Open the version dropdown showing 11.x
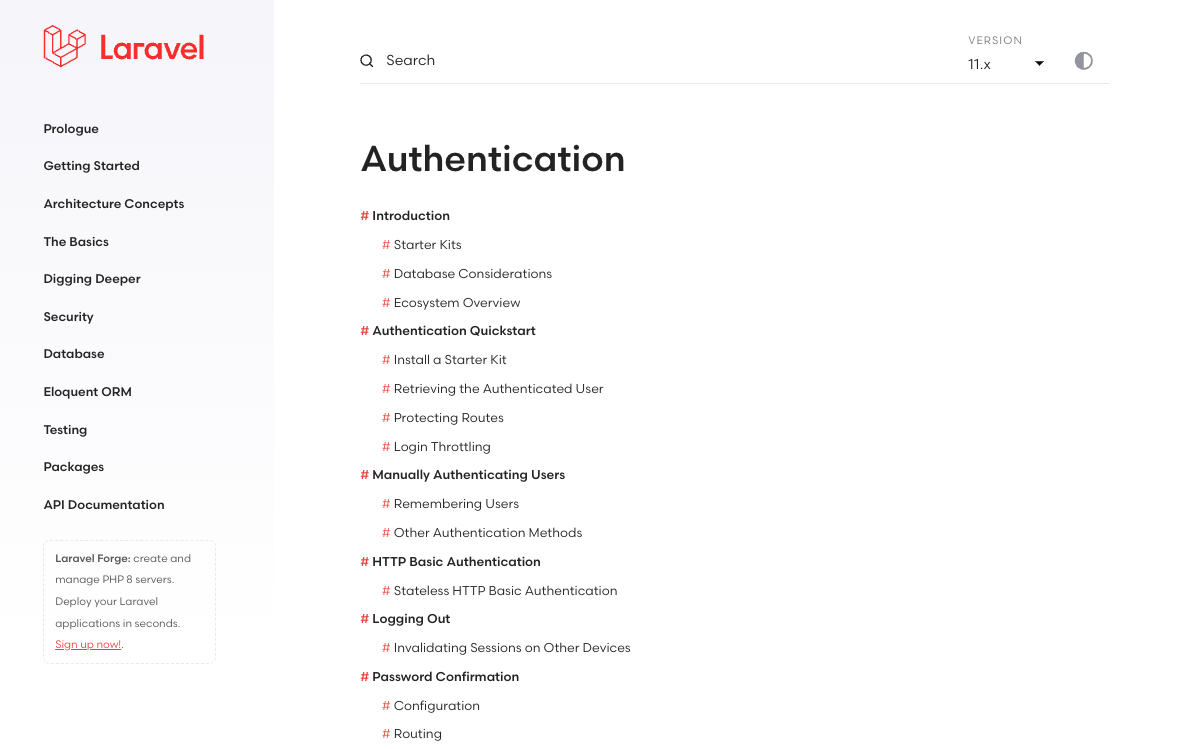This screenshot has width=1184, height=749. pyautogui.click(x=1005, y=62)
